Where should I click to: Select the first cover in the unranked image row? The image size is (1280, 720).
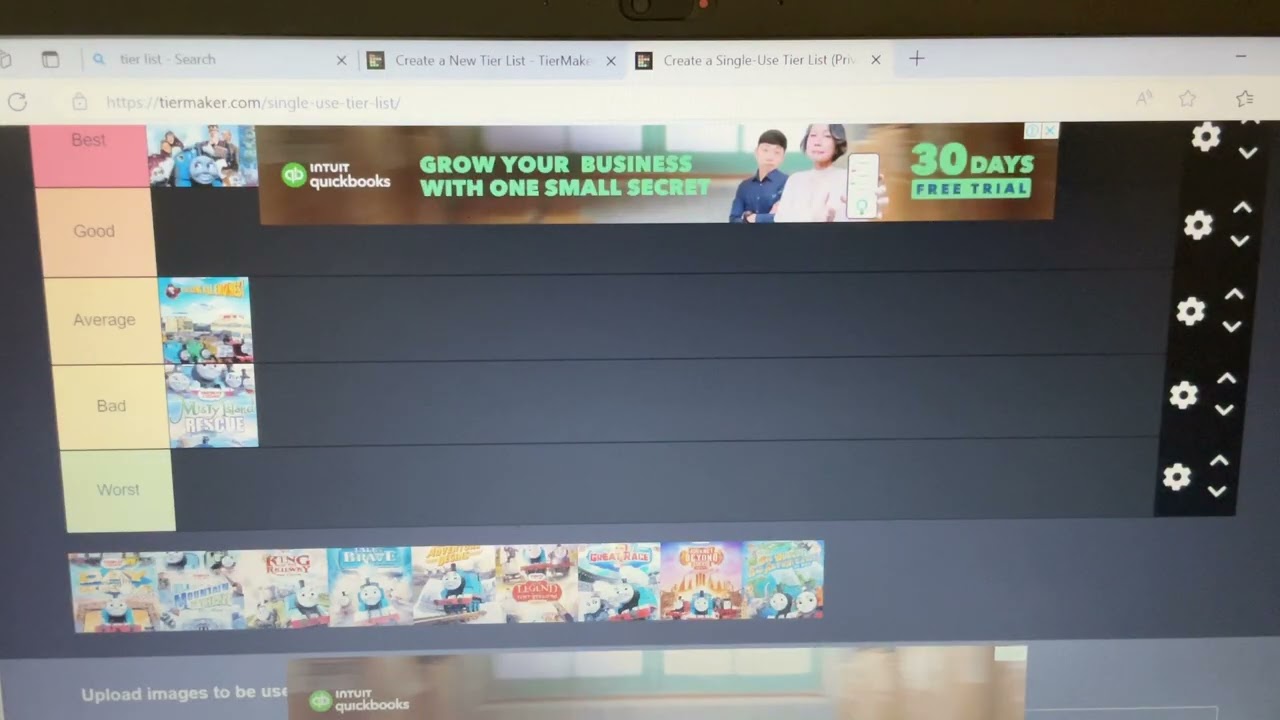click(x=113, y=592)
